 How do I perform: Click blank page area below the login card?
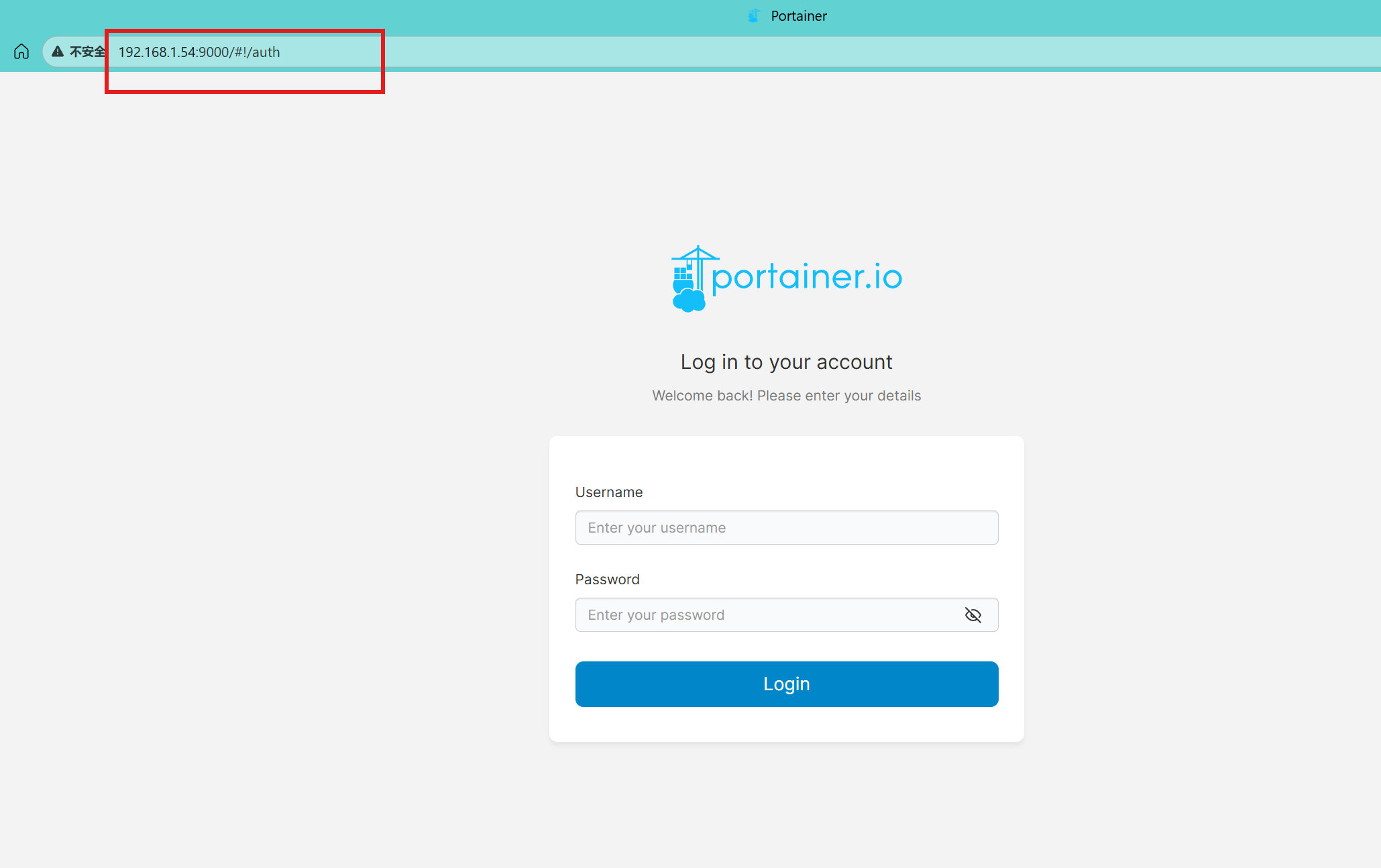point(786,805)
